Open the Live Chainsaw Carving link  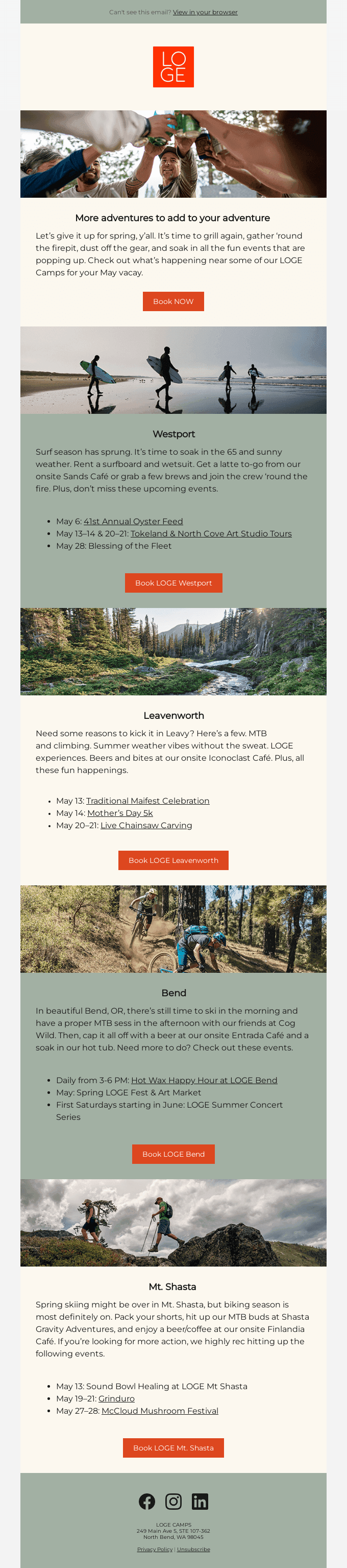tap(146, 825)
